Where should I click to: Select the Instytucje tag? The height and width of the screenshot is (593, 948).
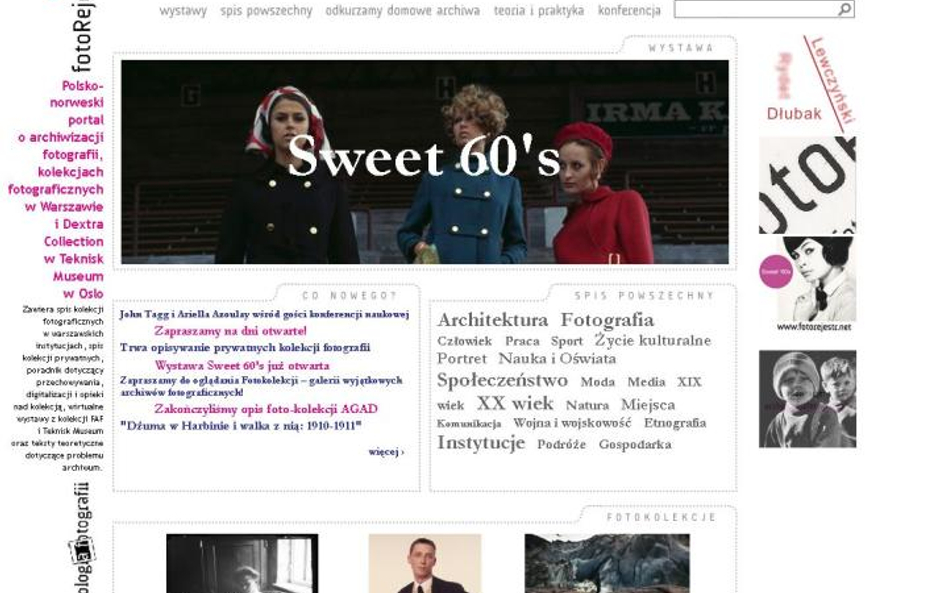pos(481,442)
